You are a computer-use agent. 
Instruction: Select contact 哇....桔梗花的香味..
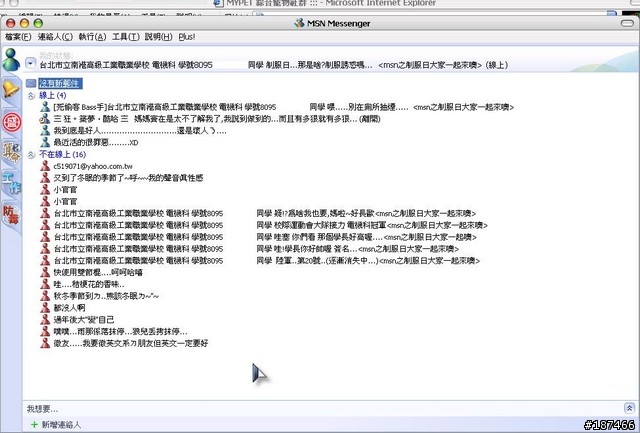[89, 284]
